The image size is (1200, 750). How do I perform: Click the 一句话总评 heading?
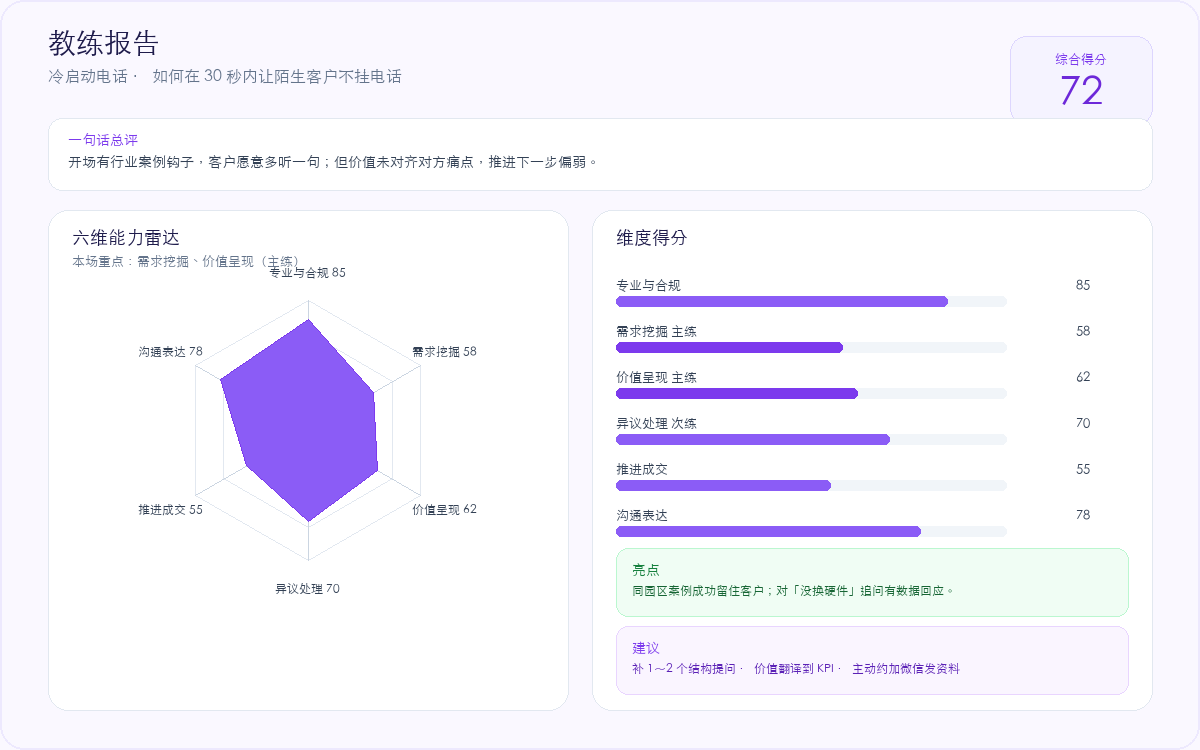tap(103, 140)
